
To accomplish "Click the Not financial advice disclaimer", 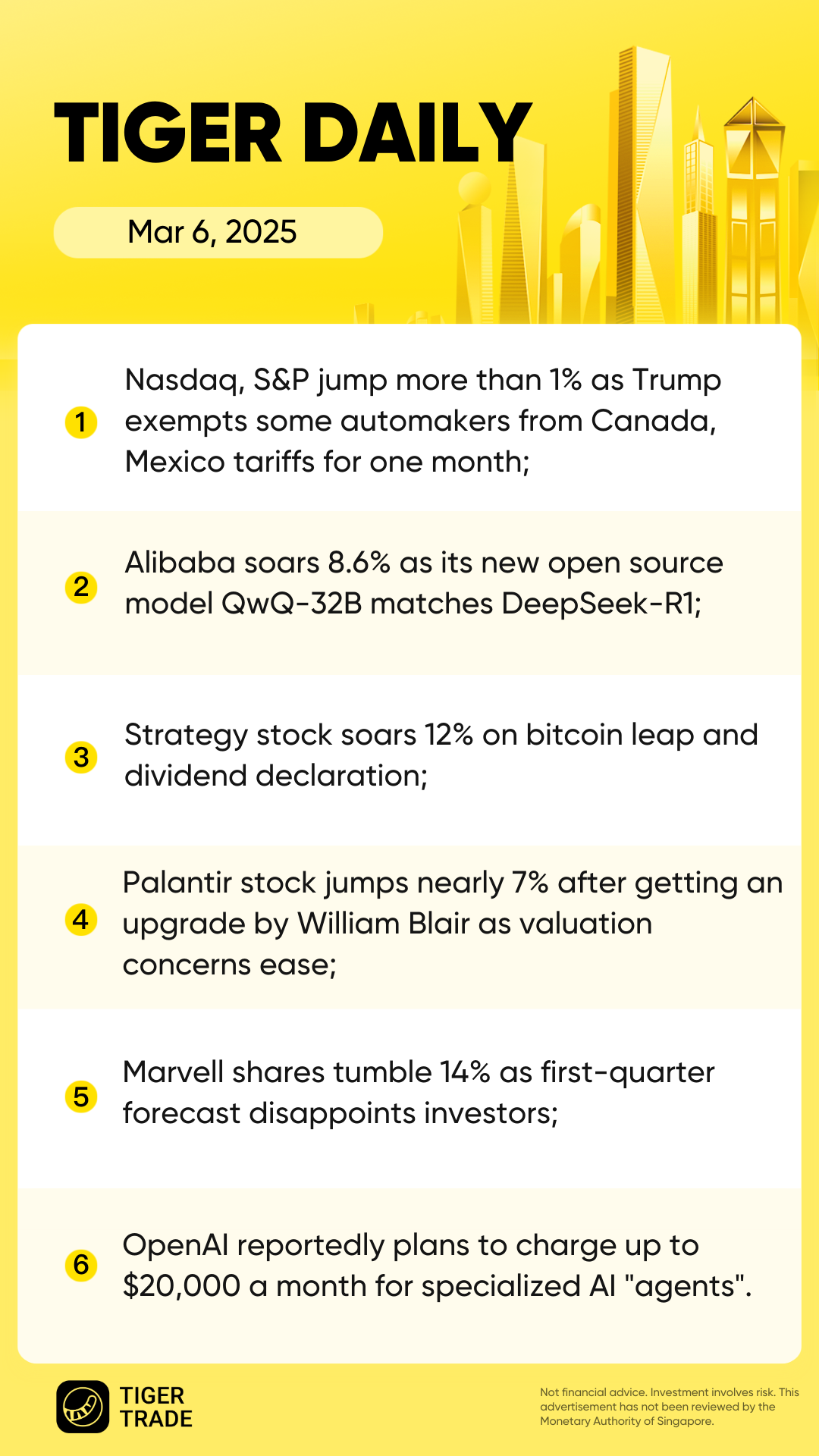I will click(x=669, y=1407).
